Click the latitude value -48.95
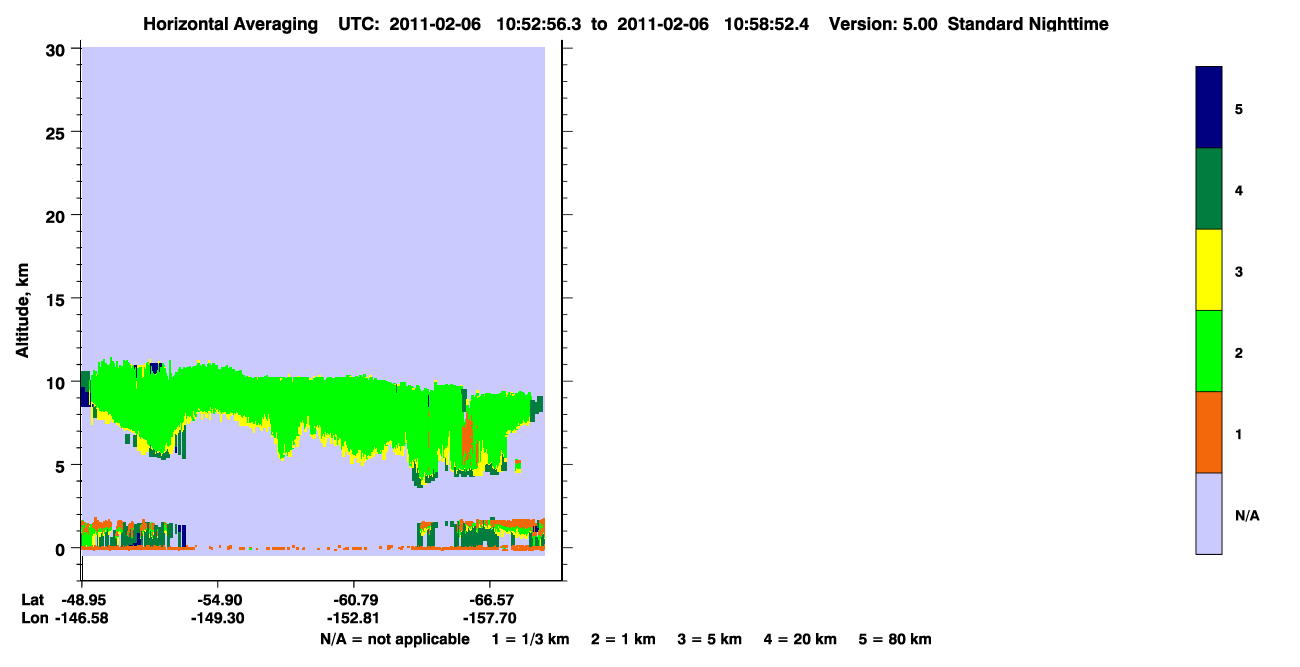This screenshot has width=1300, height=667. pyautogui.click(x=82, y=599)
